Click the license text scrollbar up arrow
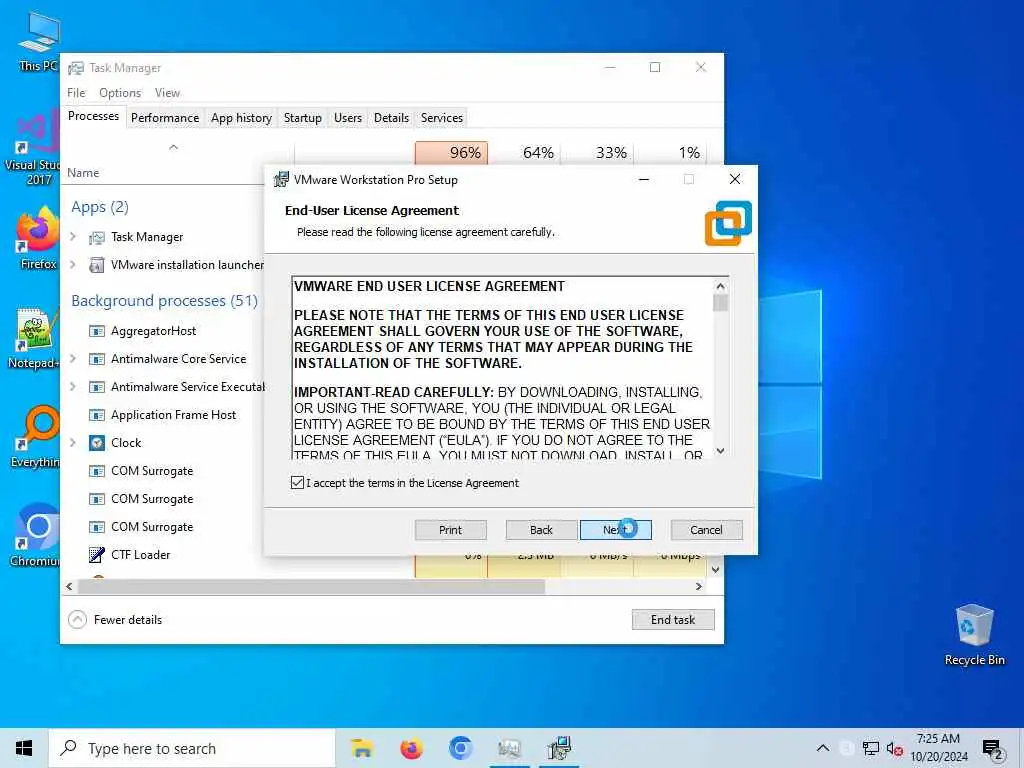This screenshot has width=1024, height=768. tap(720, 286)
